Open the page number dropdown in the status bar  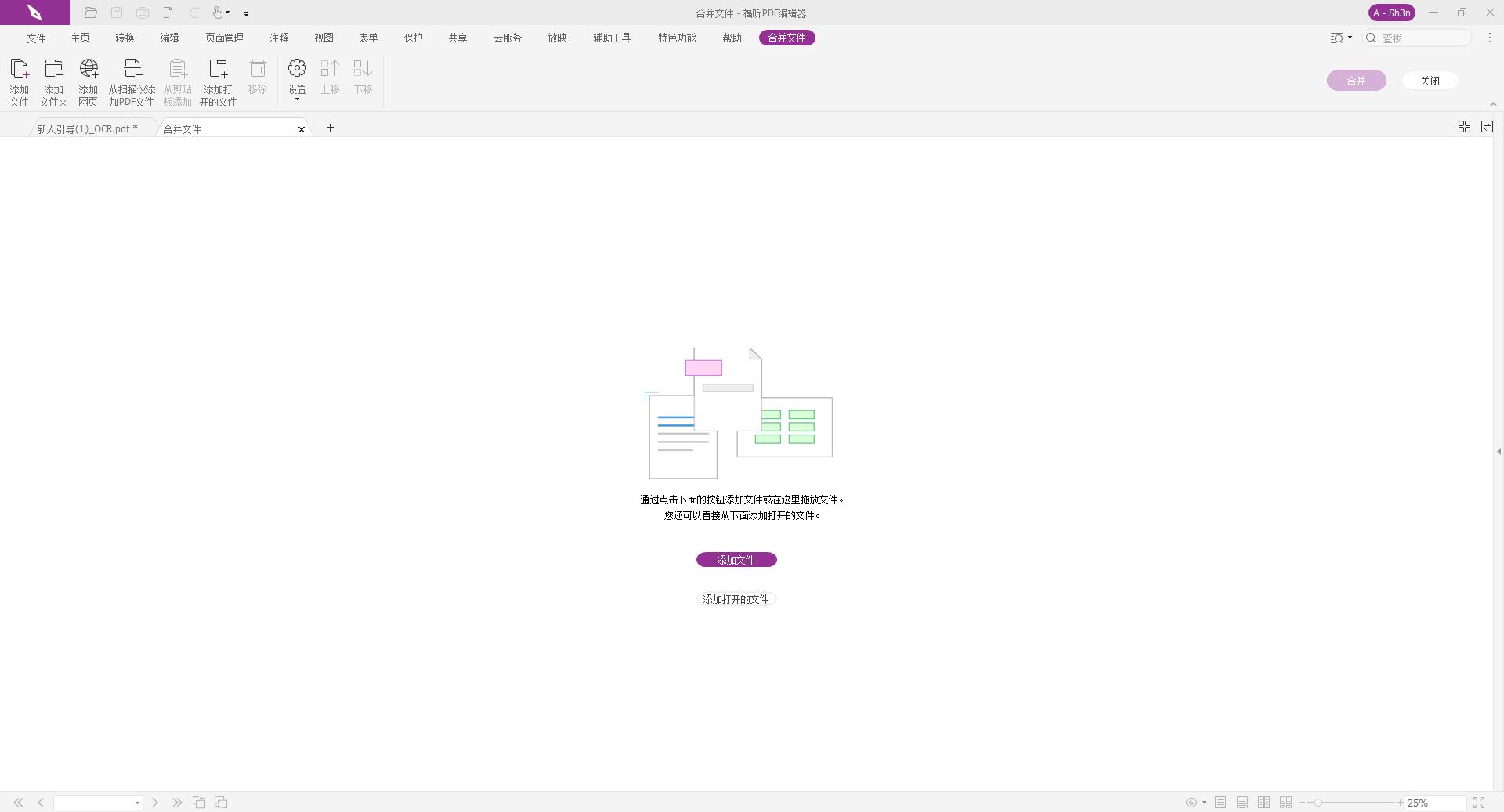coord(137,803)
